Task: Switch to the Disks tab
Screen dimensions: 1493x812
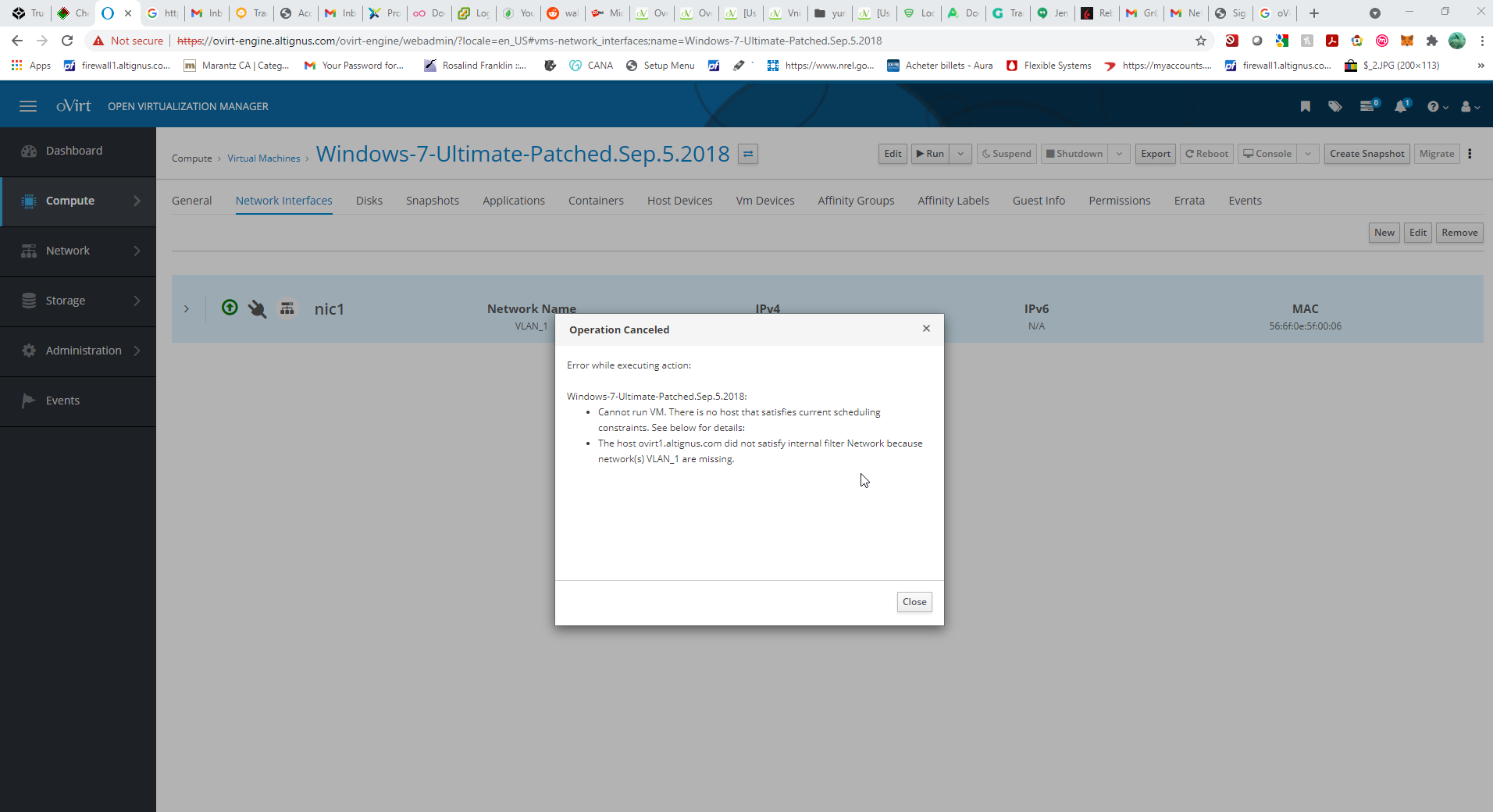Action: pyautogui.click(x=369, y=201)
